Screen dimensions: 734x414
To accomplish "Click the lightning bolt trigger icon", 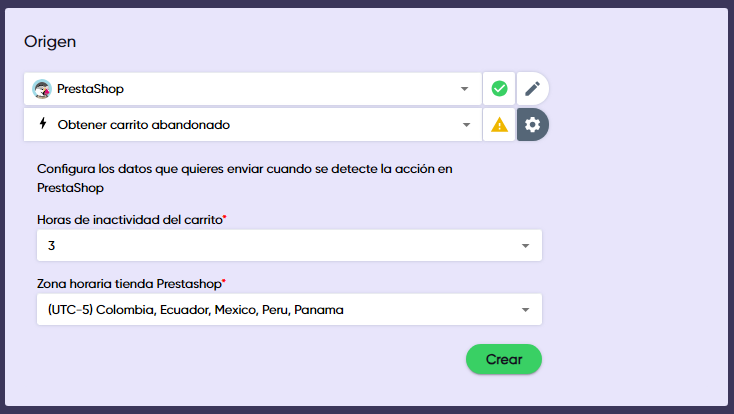I will (42, 125).
